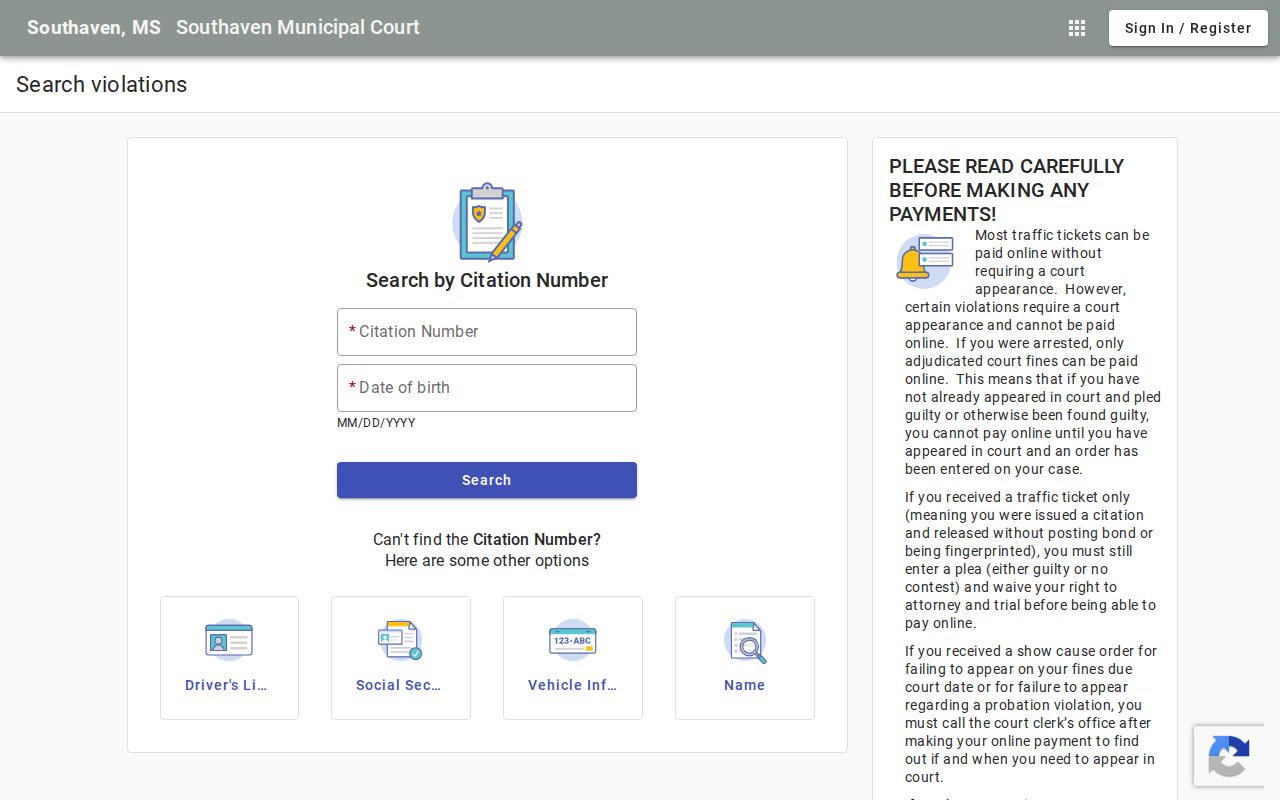This screenshot has width=1280, height=800.
Task: Select the Driver's License search icon
Action: click(x=229, y=640)
